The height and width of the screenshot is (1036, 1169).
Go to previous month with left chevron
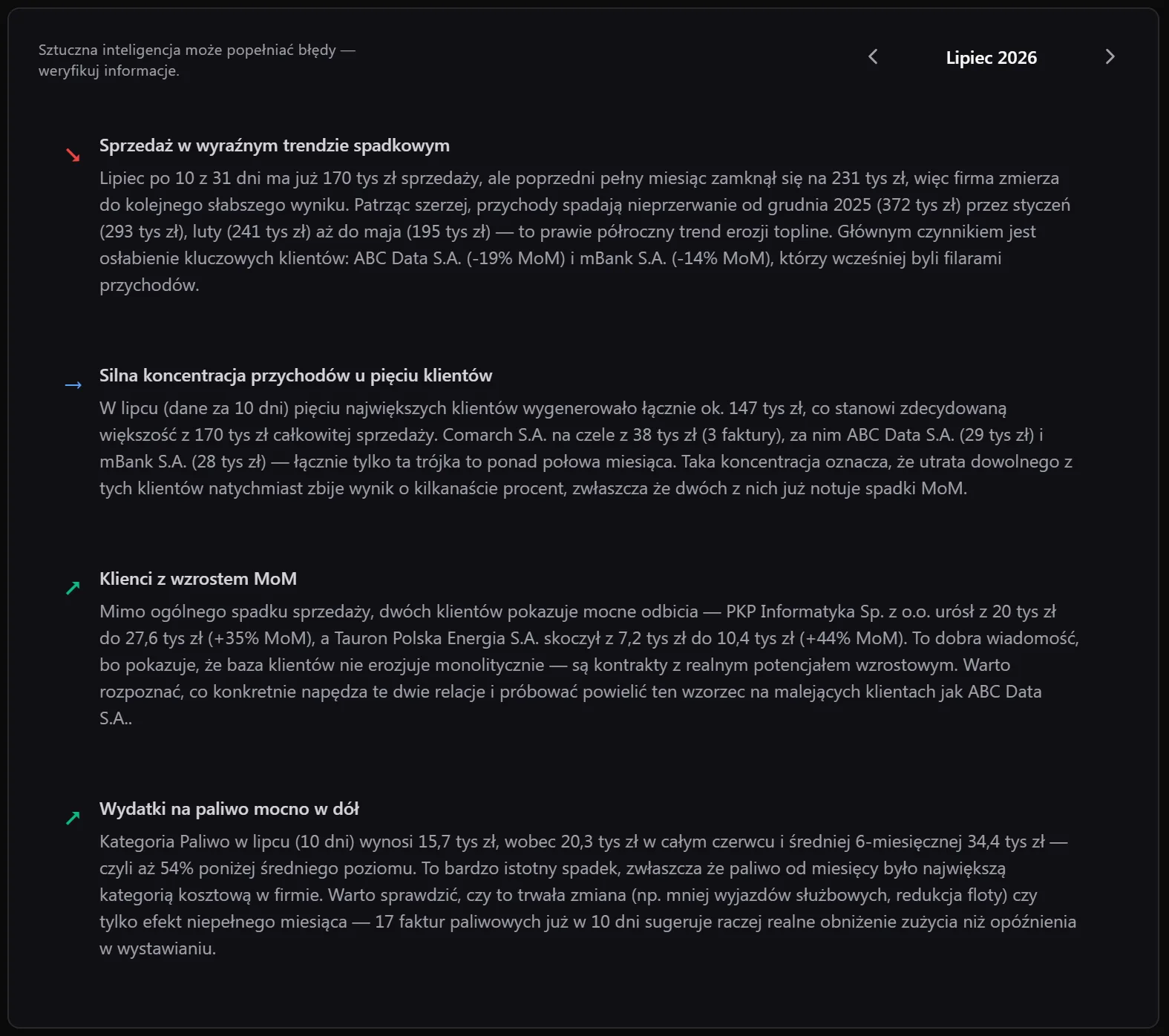(873, 57)
